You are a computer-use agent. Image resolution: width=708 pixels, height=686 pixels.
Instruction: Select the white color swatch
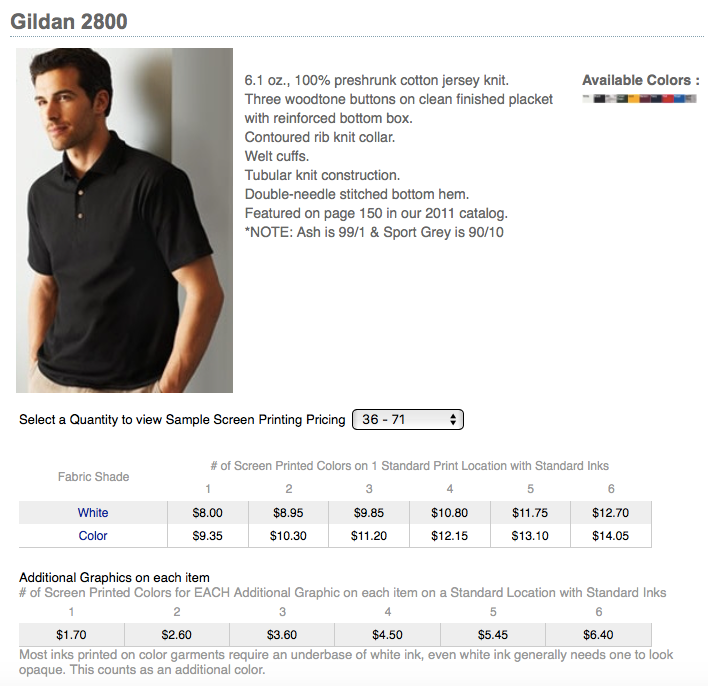pos(587,98)
